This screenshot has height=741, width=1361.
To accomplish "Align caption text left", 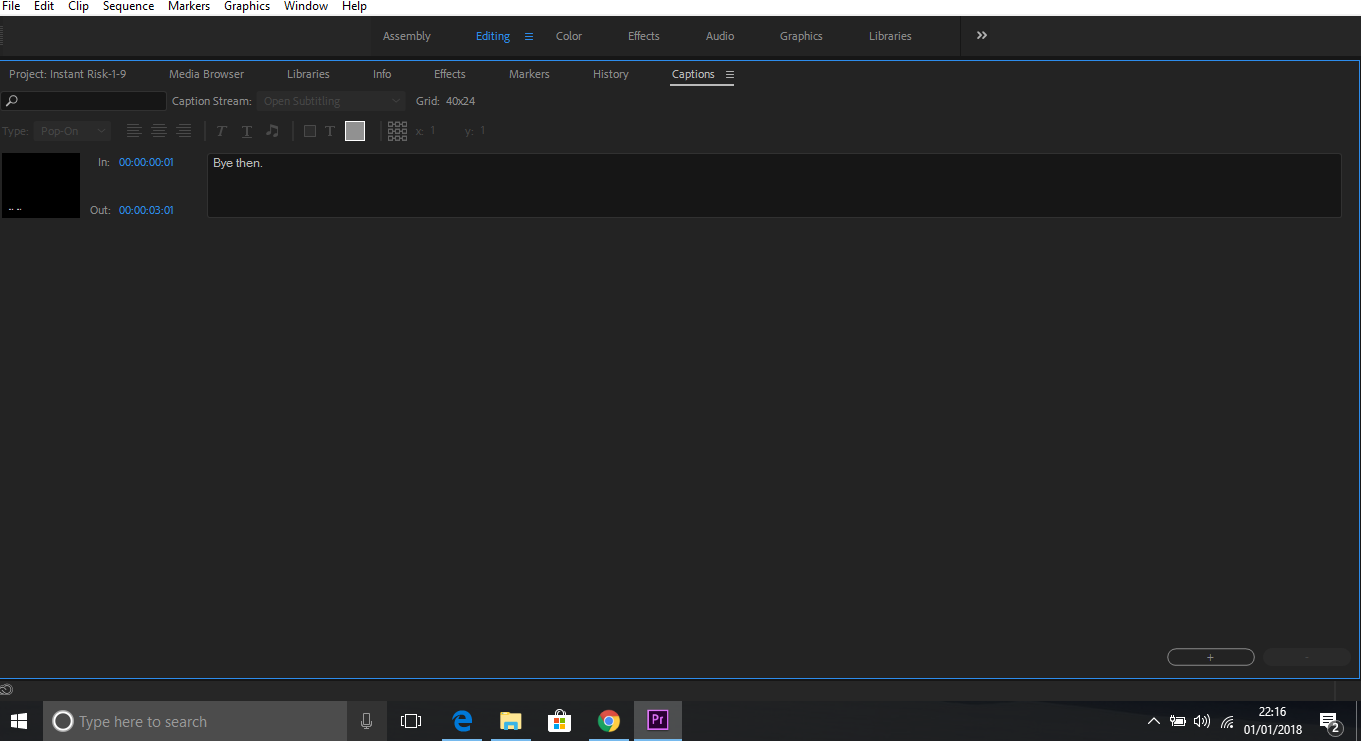I will click(x=134, y=131).
